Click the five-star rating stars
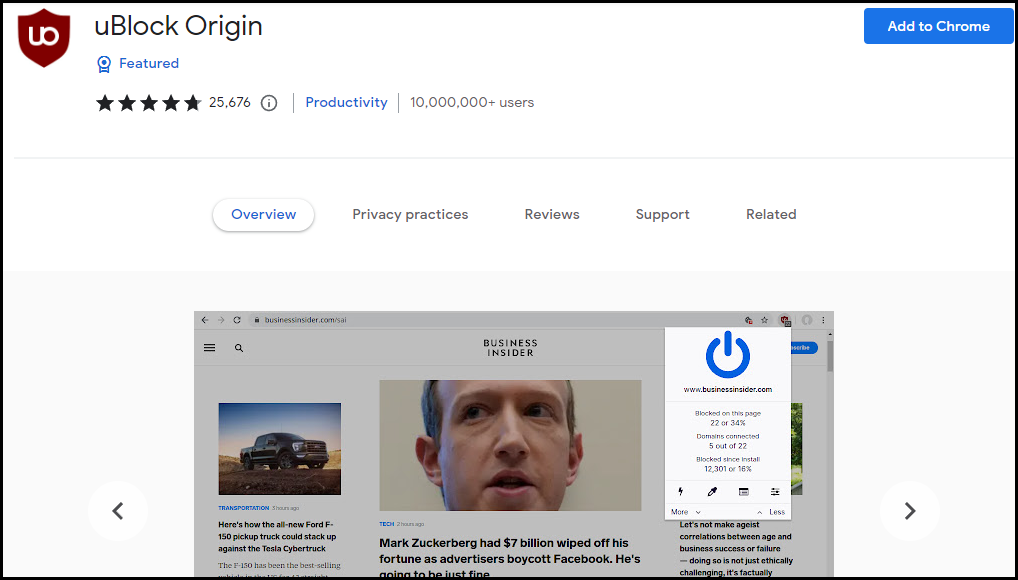 [148, 103]
